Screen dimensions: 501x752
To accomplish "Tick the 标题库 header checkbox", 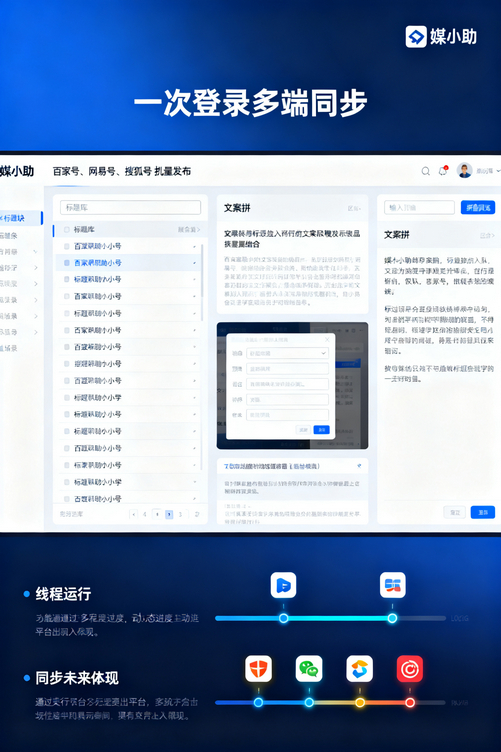I will point(67,230).
